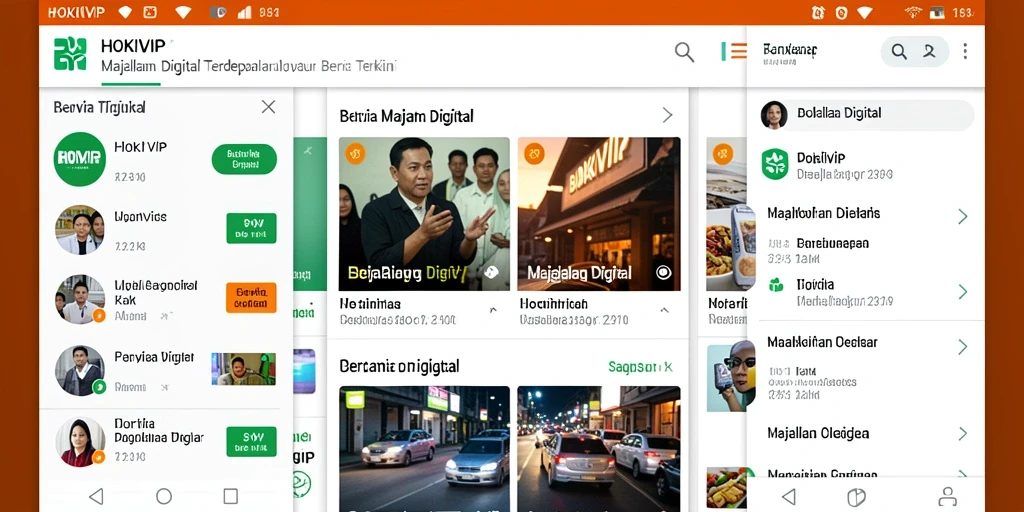Tap the Android home circle button

(164, 496)
